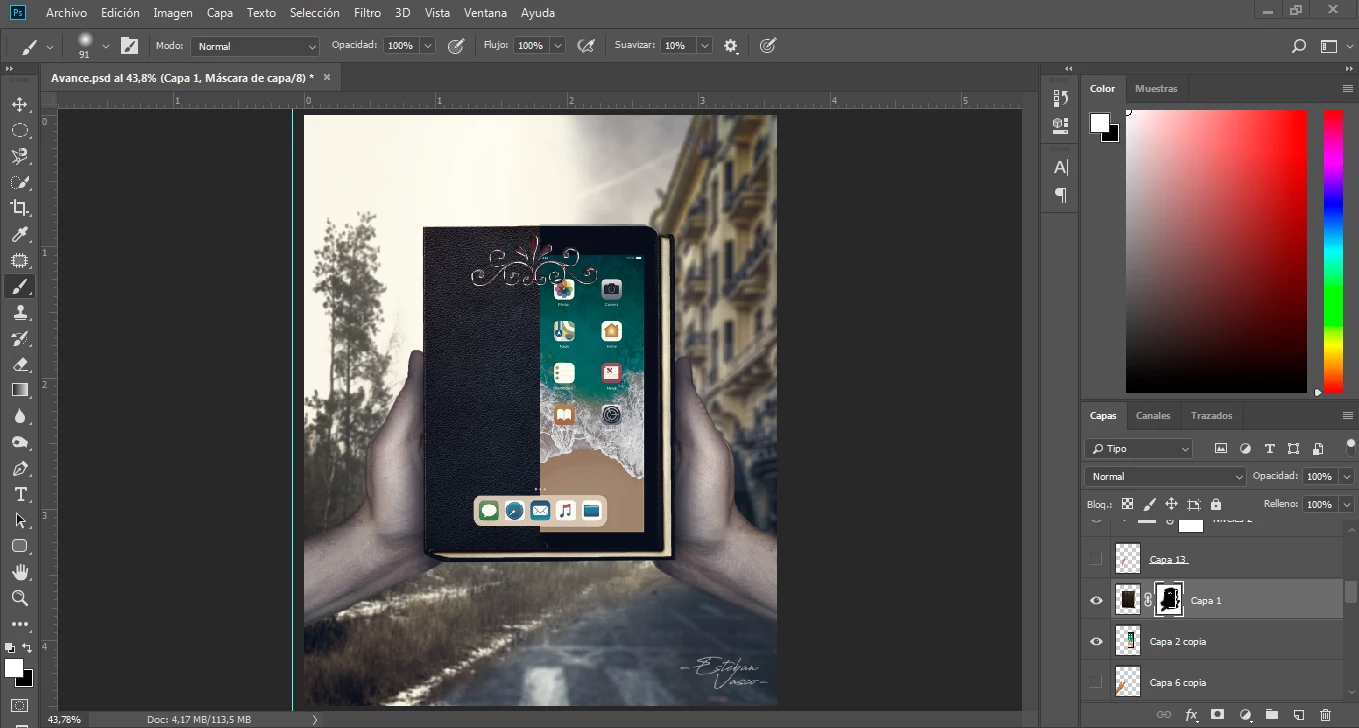Open the Character panel from the right sidebar
The image size is (1359, 728).
(x=1059, y=167)
